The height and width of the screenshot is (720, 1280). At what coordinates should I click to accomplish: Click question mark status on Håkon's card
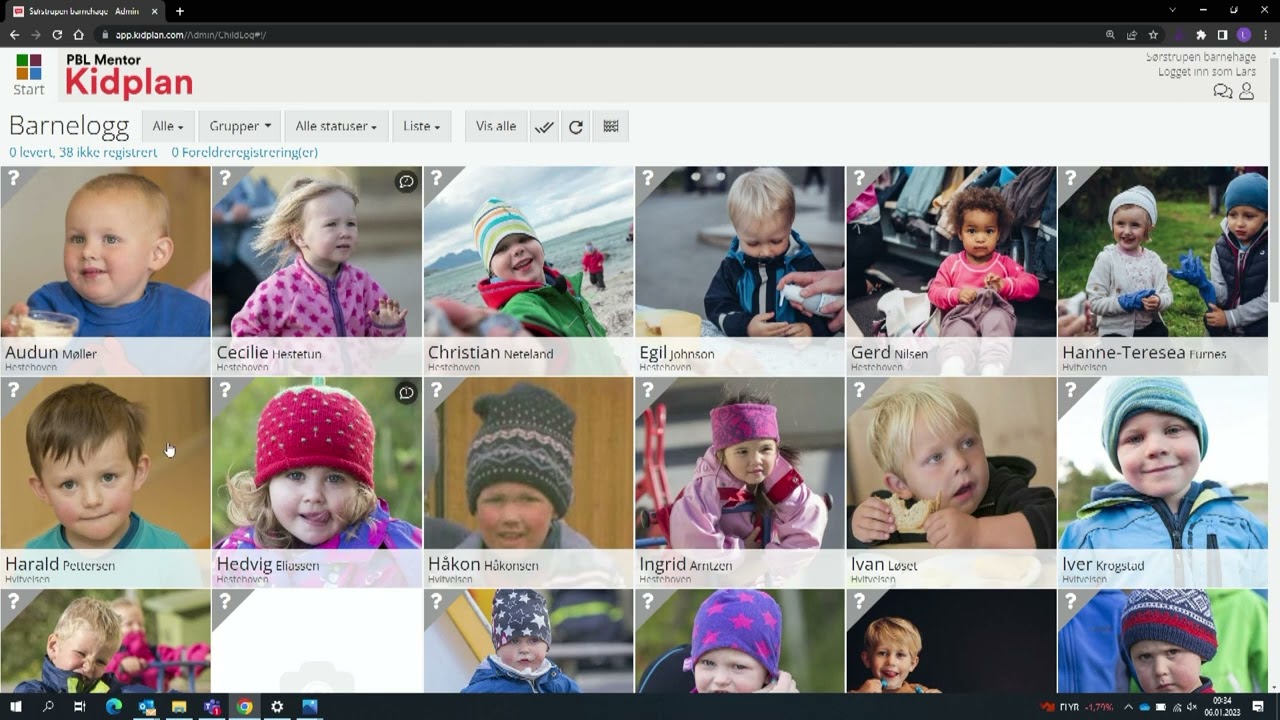click(x=437, y=390)
